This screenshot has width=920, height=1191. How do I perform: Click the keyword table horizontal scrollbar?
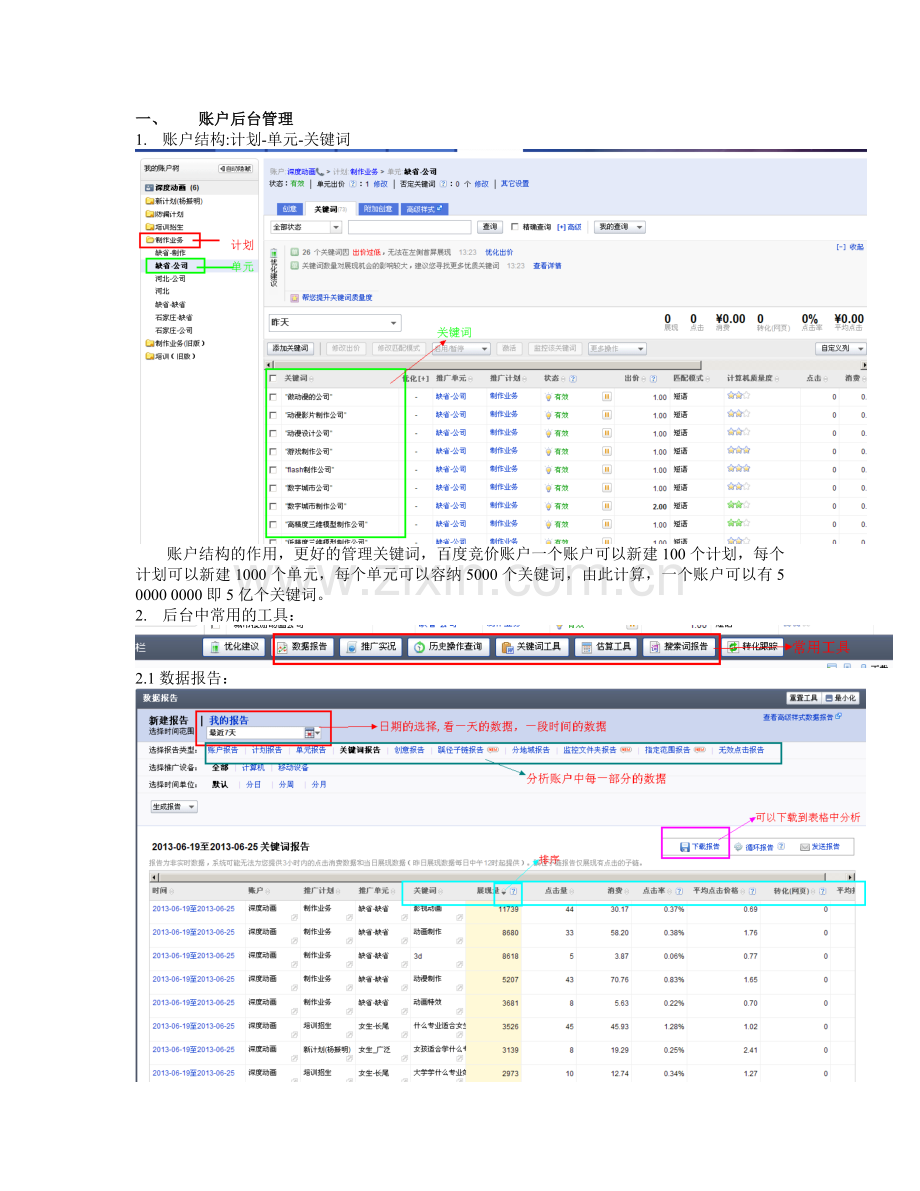pos(566,365)
